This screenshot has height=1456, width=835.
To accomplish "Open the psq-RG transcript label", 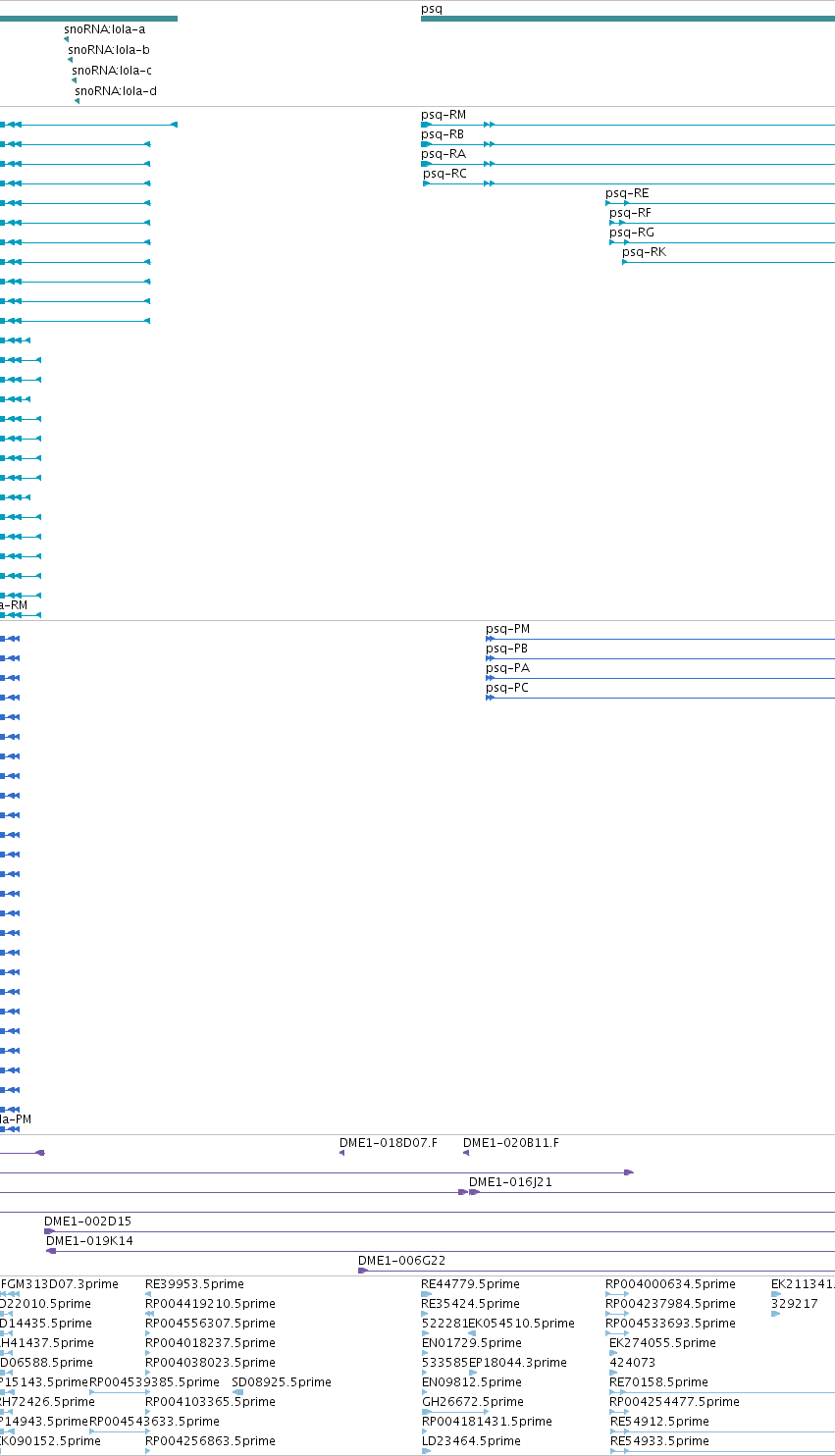I will (632, 233).
